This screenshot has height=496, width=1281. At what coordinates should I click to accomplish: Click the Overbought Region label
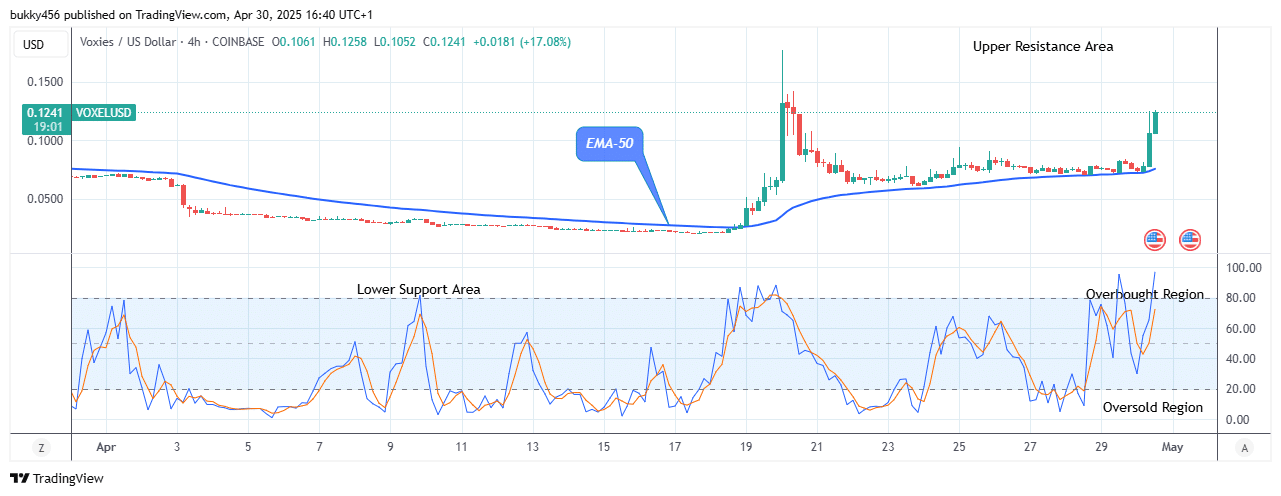click(x=1145, y=295)
